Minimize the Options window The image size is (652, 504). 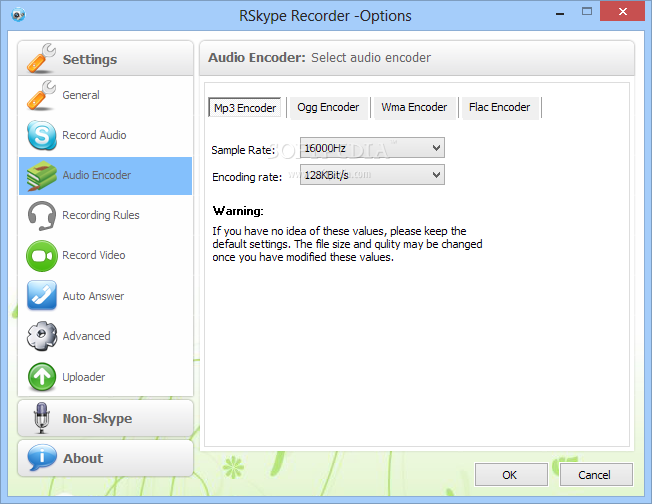(560, 12)
